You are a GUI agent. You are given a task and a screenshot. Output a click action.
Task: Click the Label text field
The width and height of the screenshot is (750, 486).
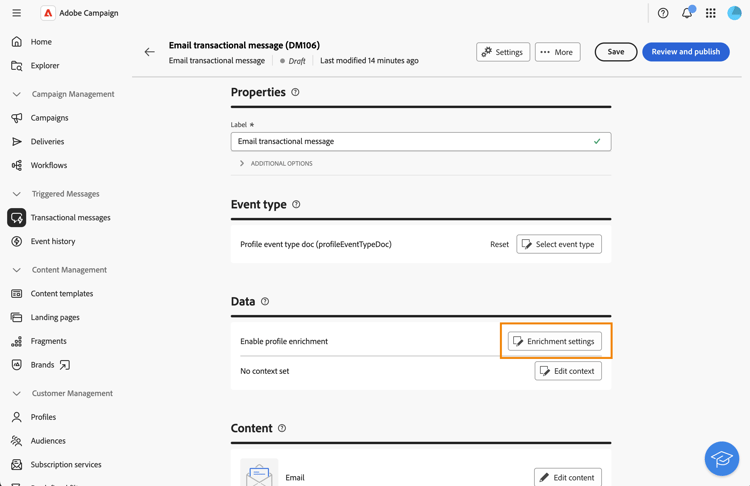click(411, 141)
